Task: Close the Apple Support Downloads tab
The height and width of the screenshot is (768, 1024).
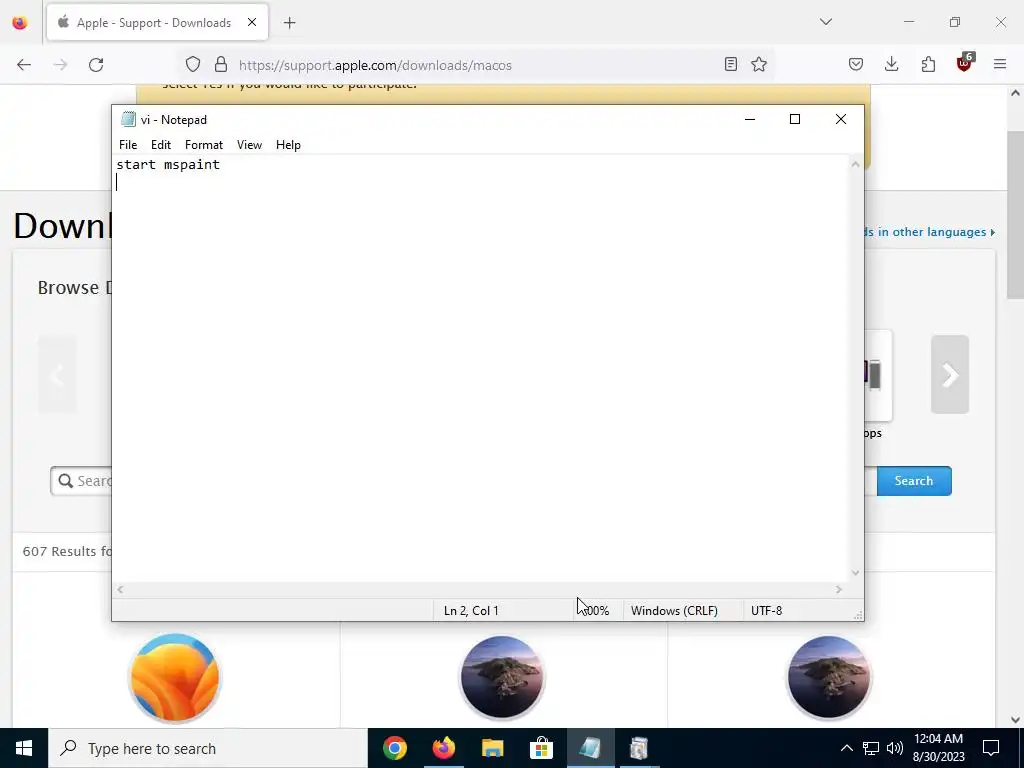Action: click(x=251, y=22)
